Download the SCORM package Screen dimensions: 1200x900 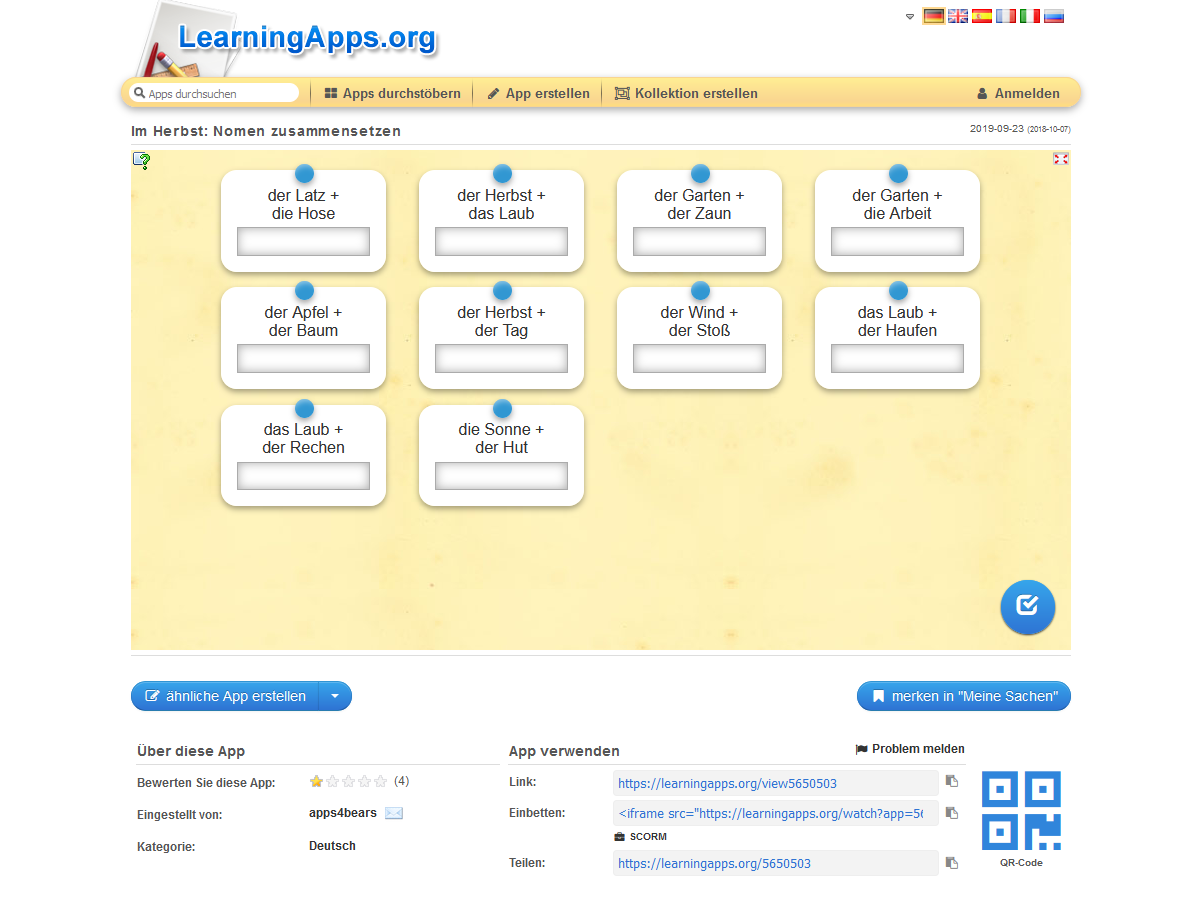[x=641, y=836]
